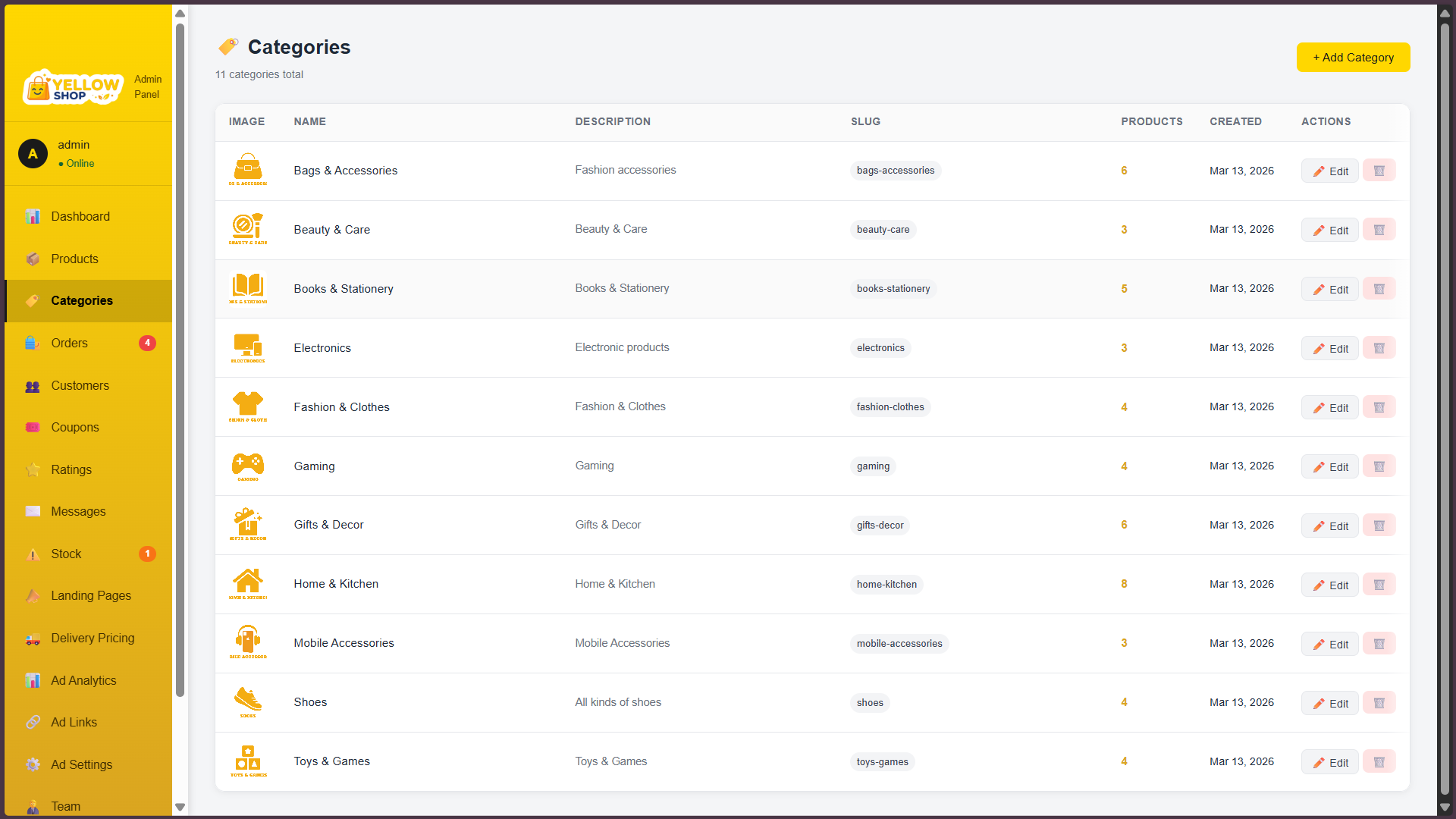The width and height of the screenshot is (1456, 819).
Task: Open the Landing Pages section
Action: click(89, 596)
